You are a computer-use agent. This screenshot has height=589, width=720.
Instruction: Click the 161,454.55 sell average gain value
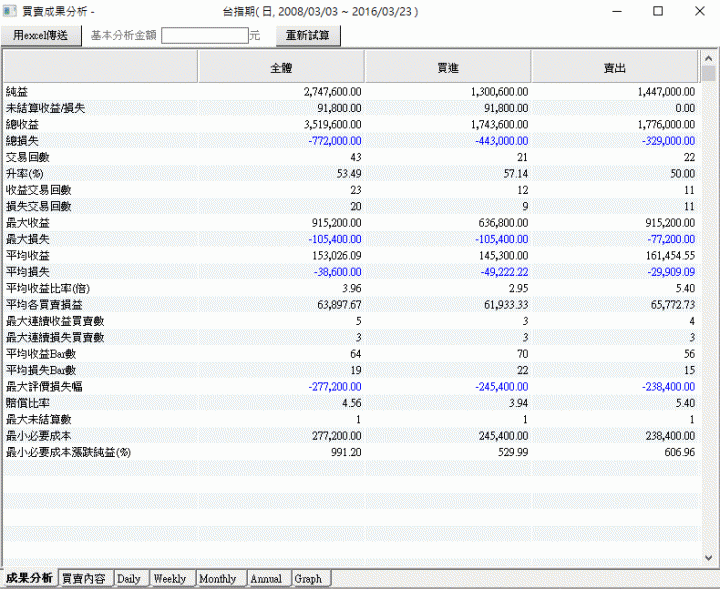pyautogui.click(x=670, y=256)
